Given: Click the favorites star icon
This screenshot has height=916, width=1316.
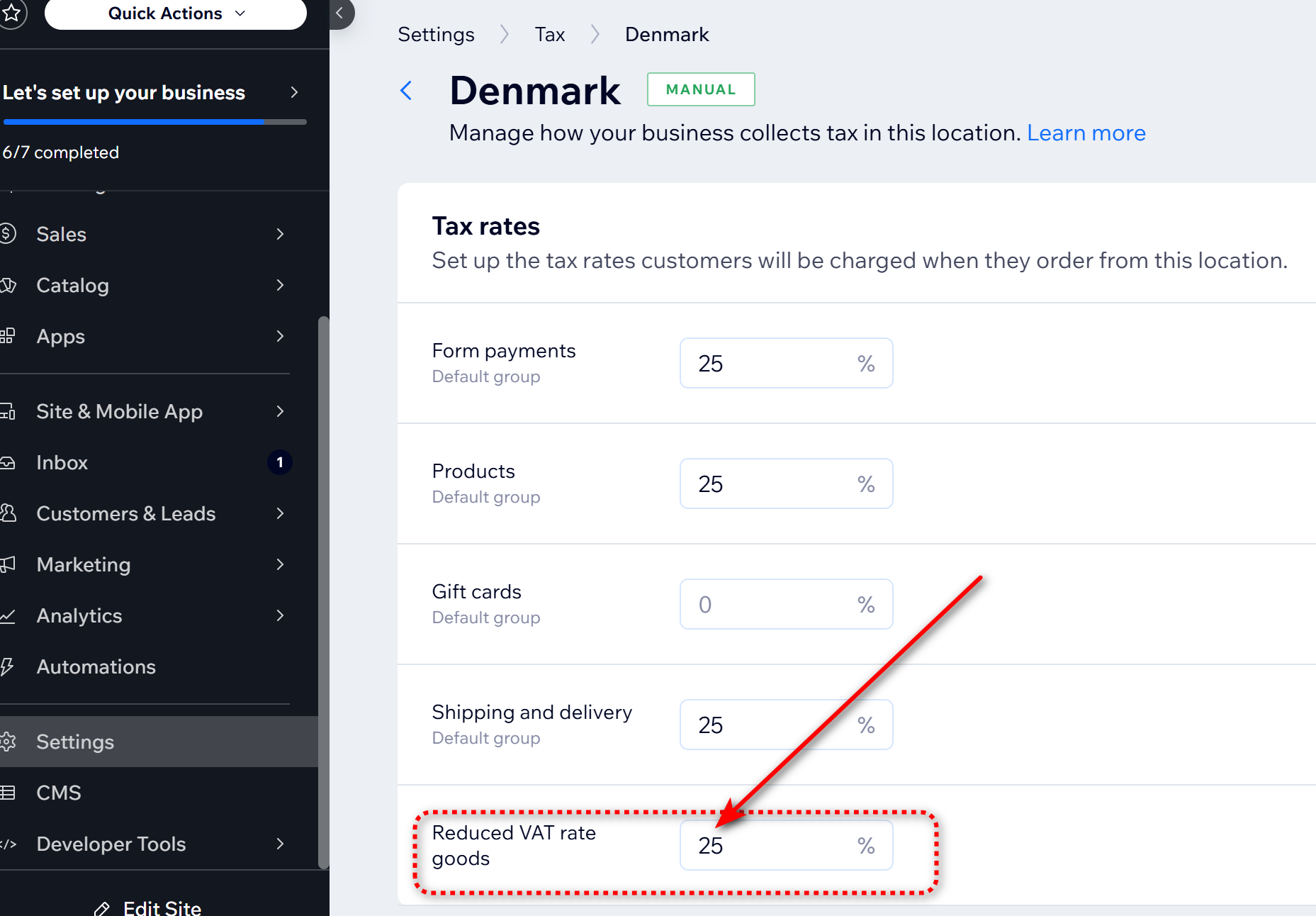Looking at the screenshot, I should click(11, 13).
